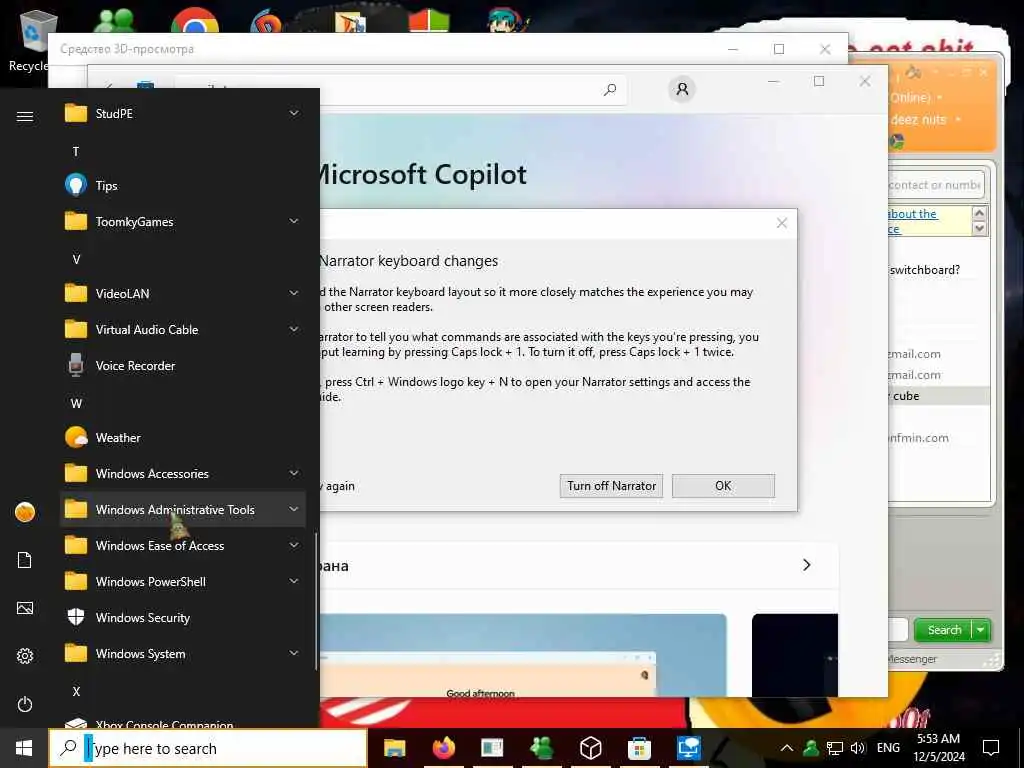Screen dimensions: 1024x768
Task: Open the Messenger Search button dropdown arrow
Action: tap(981, 630)
